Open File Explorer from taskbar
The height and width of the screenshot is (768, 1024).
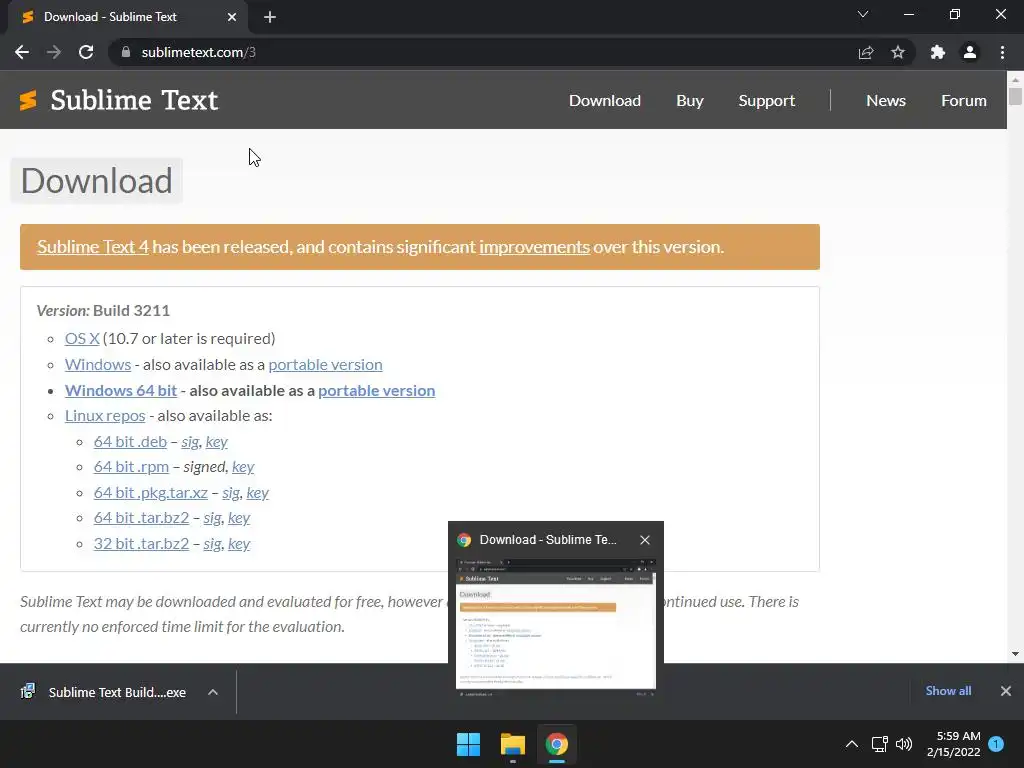513,744
